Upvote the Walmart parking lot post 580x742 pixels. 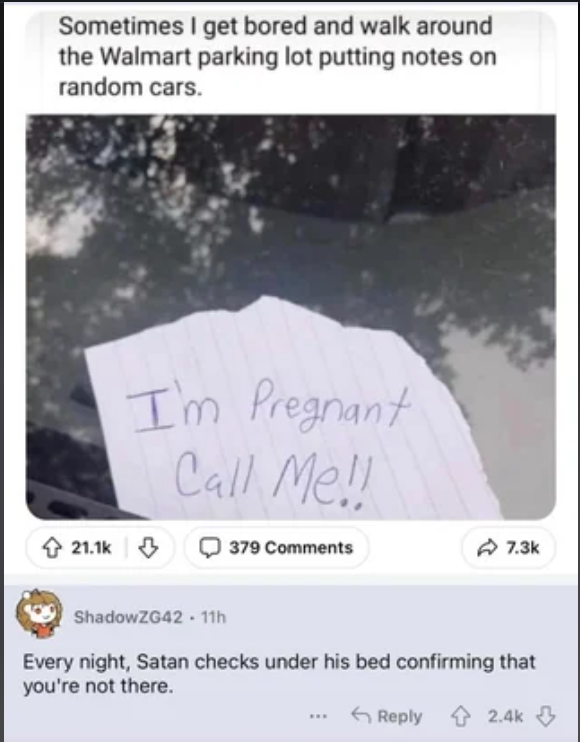pos(52,548)
